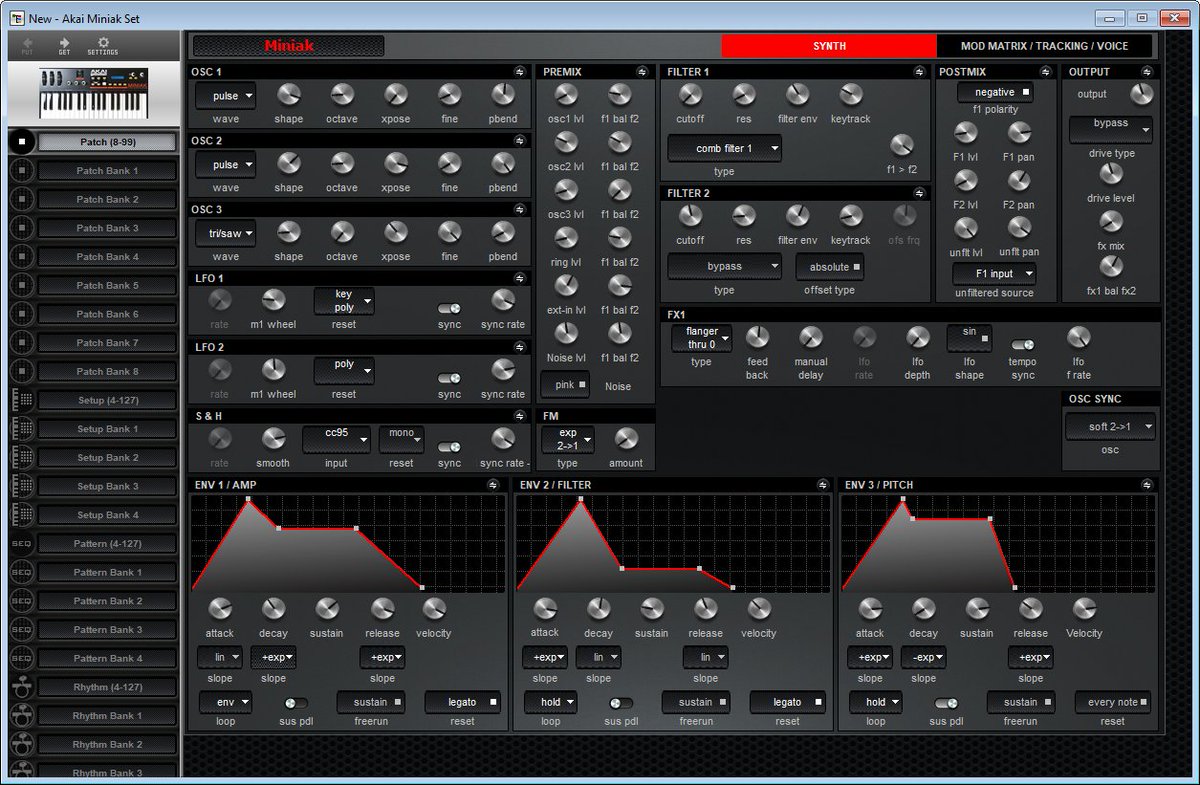Click the Setup Bank 1 grid icon
1200x785 pixels.
click(22, 429)
